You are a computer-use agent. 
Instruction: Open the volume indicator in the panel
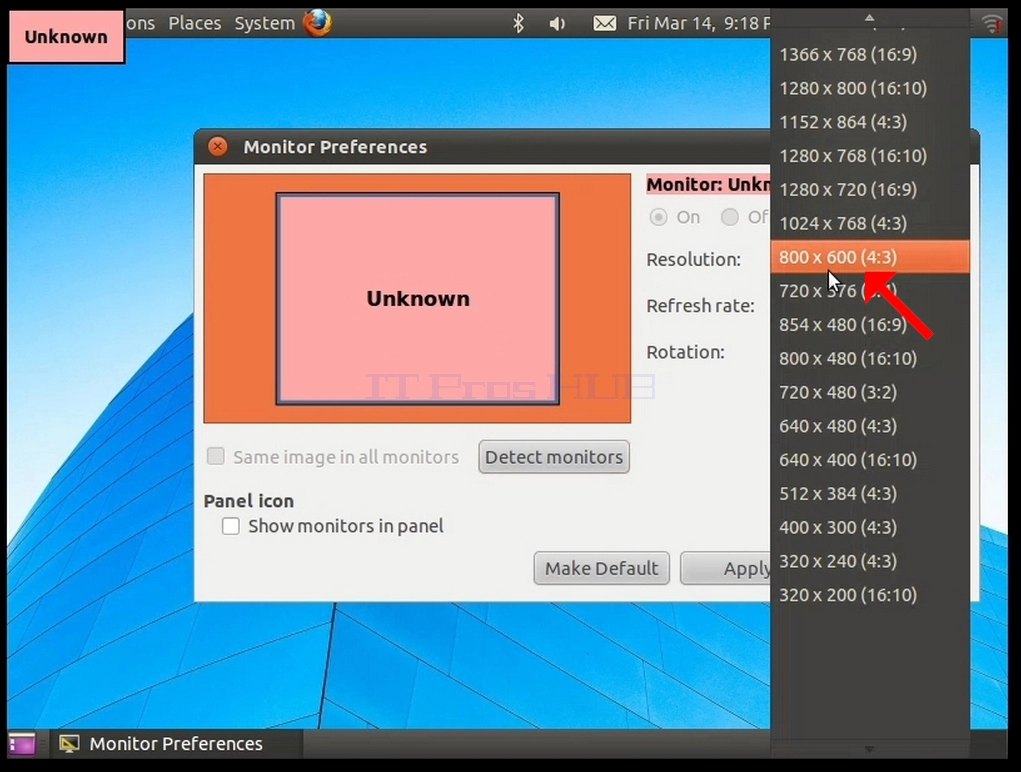tap(557, 24)
